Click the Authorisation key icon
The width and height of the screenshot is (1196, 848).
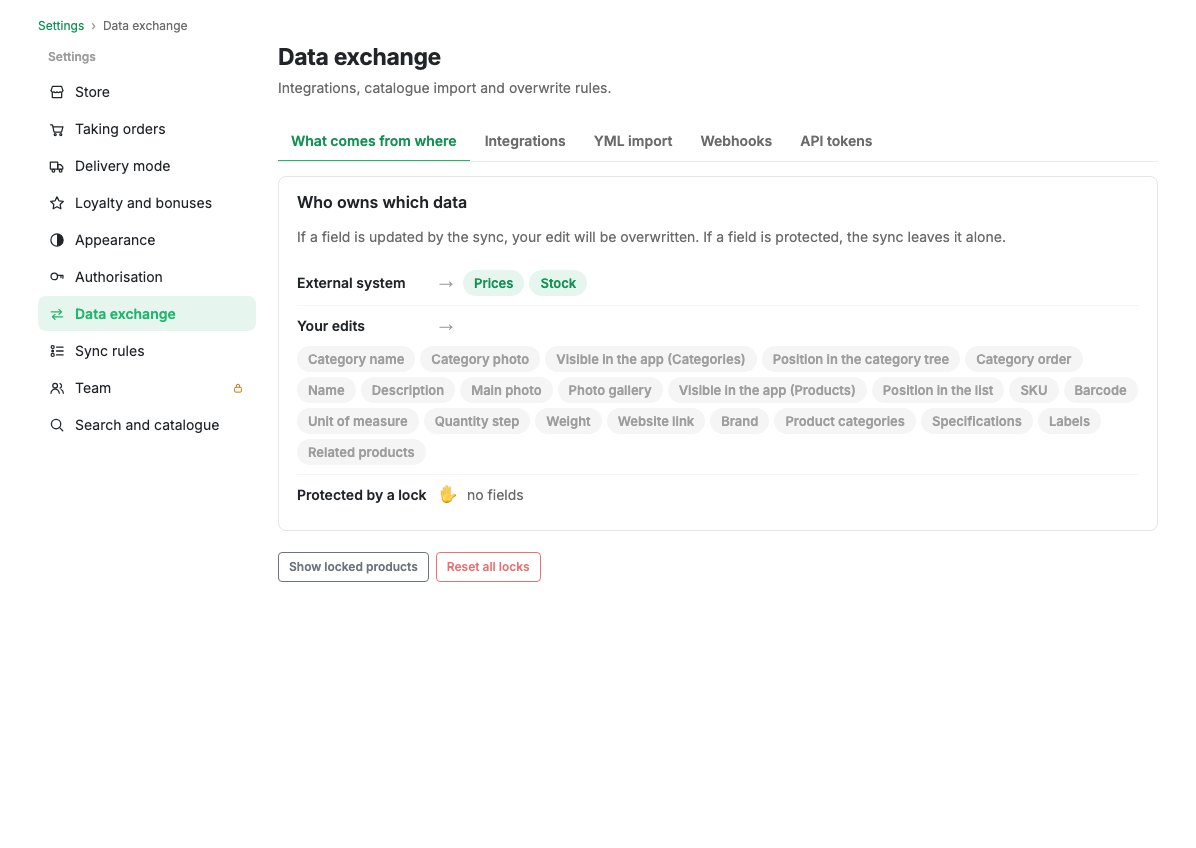[x=57, y=278]
